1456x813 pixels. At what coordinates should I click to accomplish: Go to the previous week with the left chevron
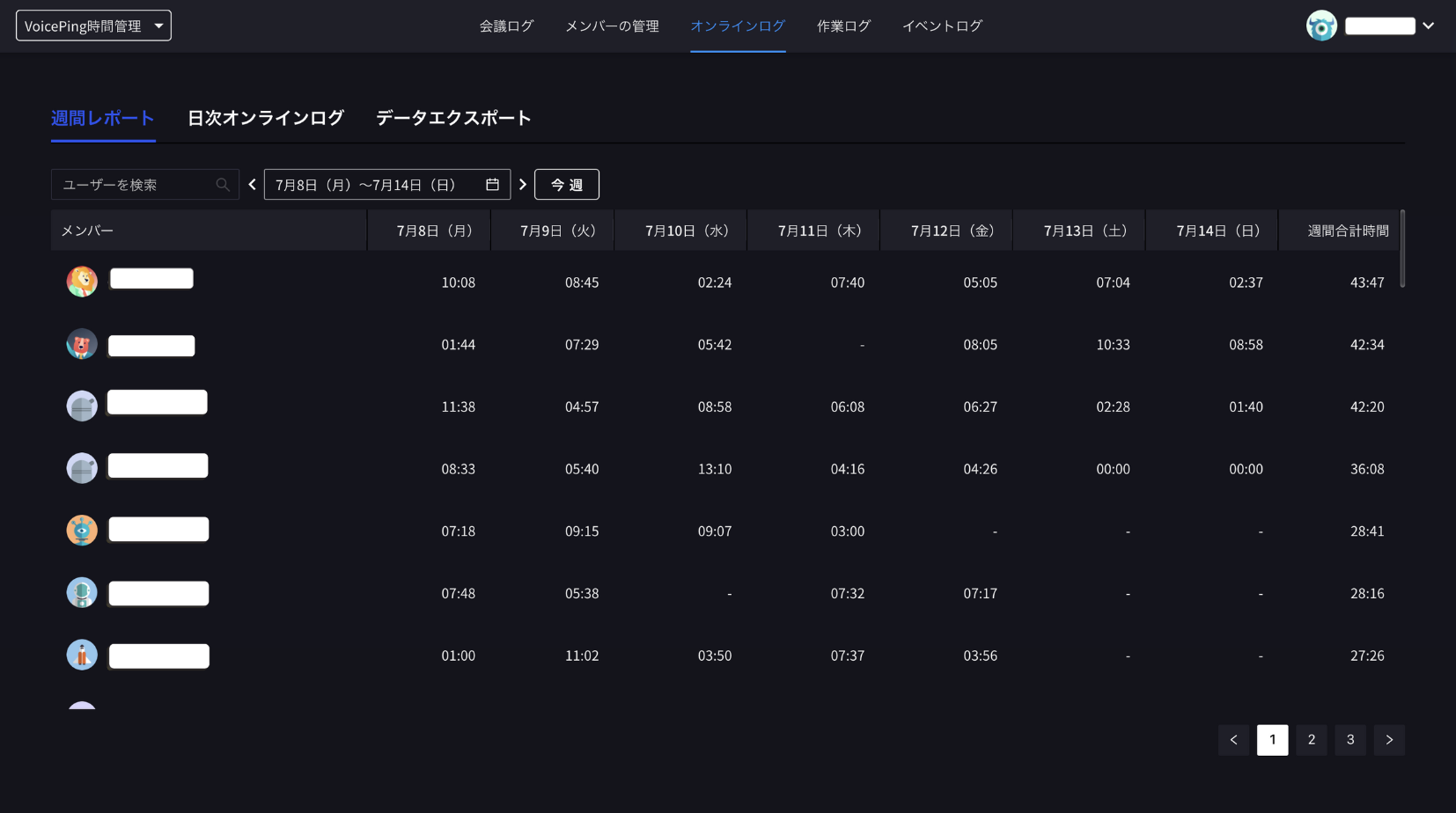[x=252, y=184]
